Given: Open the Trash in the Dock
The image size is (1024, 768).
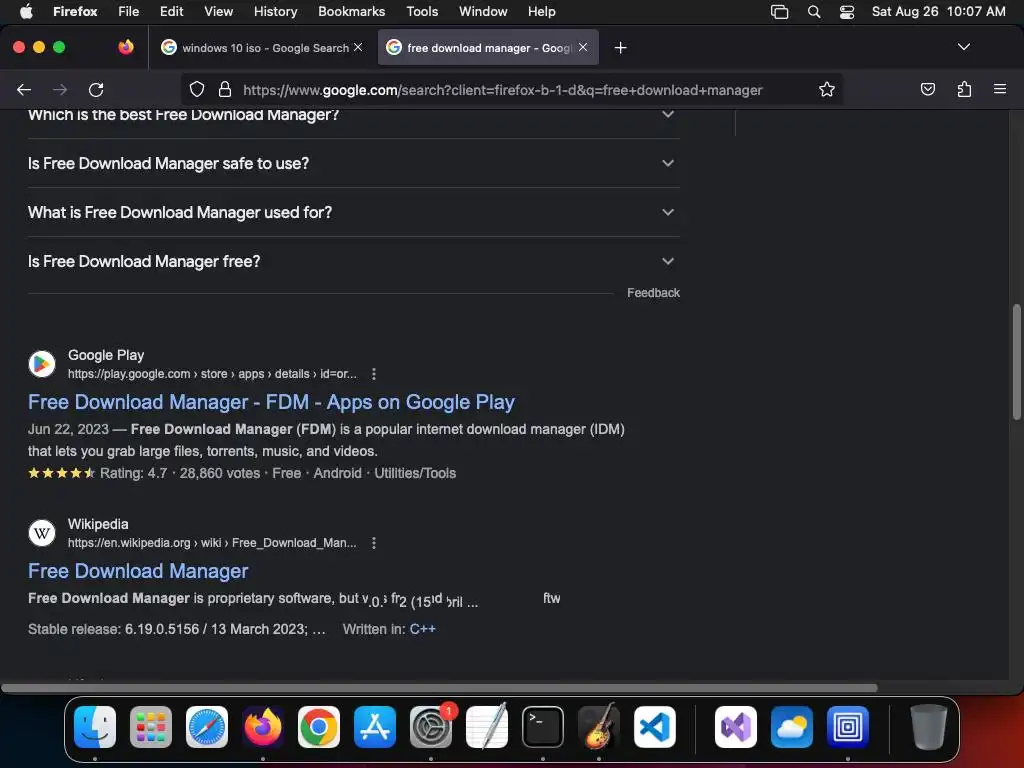Looking at the screenshot, I should [x=928, y=727].
